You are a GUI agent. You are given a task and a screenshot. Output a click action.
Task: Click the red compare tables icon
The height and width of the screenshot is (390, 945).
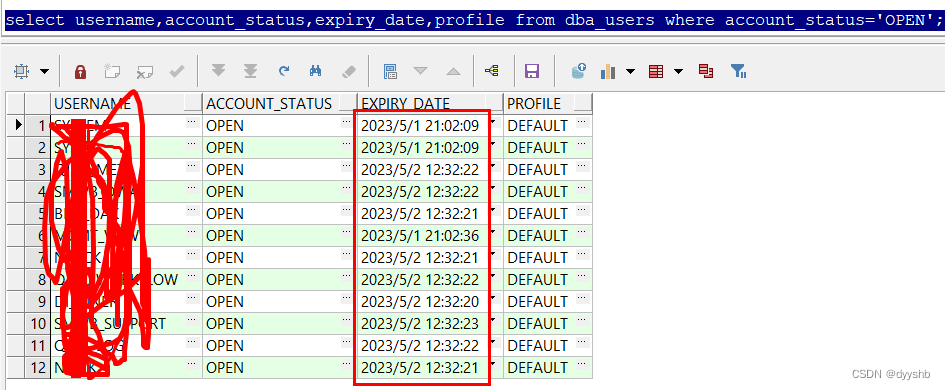point(706,71)
